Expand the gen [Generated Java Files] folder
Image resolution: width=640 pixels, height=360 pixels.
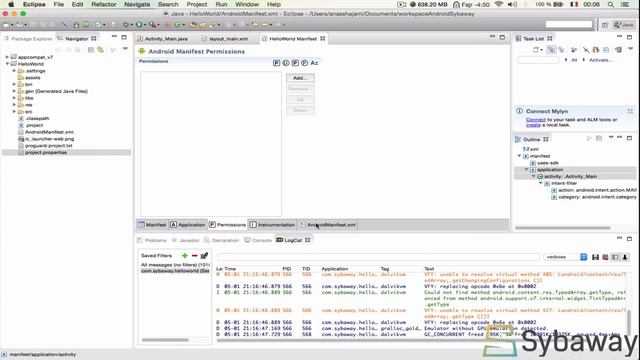pos(14,91)
